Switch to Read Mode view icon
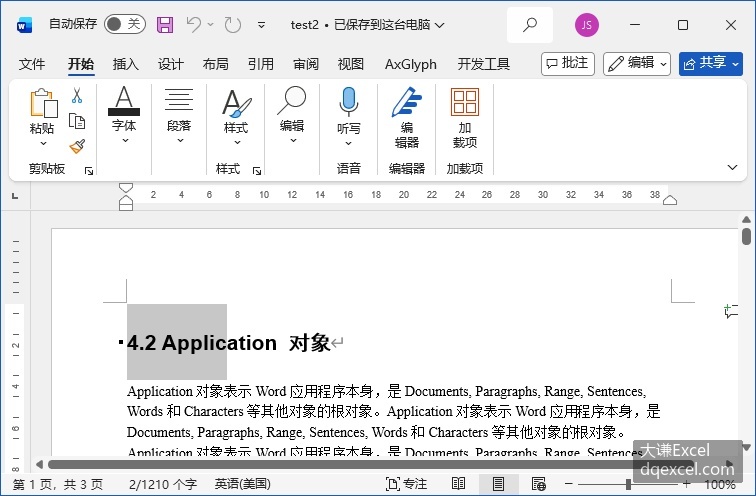The image size is (756, 496). pyautogui.click(x=458, y=483)
